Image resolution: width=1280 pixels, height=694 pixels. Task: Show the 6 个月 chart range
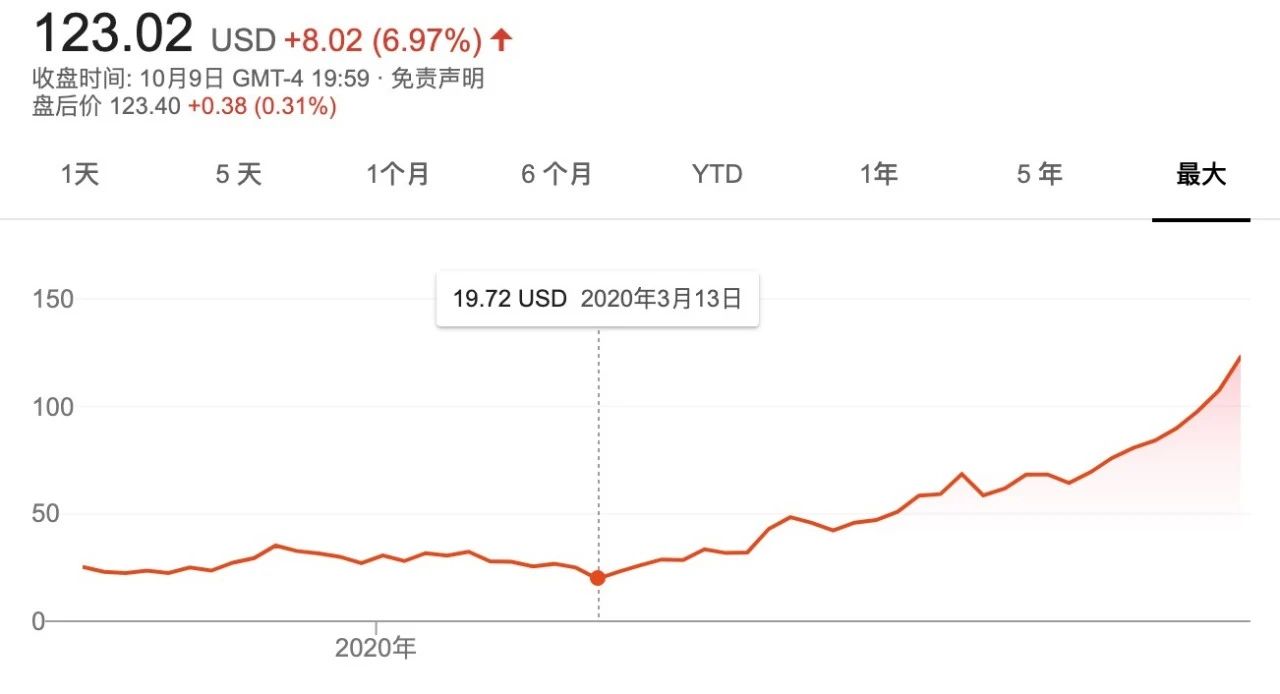tap(556, 175)
